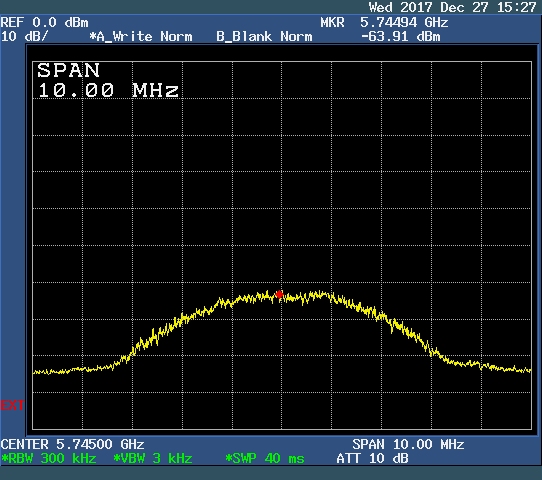Click the bottom SPAN 10.00 MHz readout
This screenshot has width=542, height=480.
coord(408,444)
